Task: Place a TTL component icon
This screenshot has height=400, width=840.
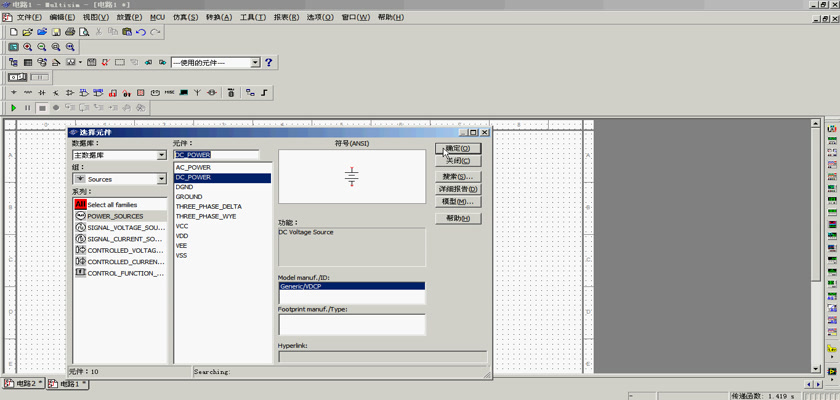Action: (84, 93)
